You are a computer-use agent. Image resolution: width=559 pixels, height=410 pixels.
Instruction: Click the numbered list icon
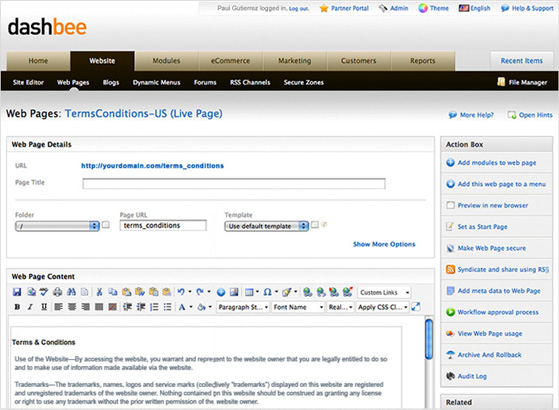154,307
